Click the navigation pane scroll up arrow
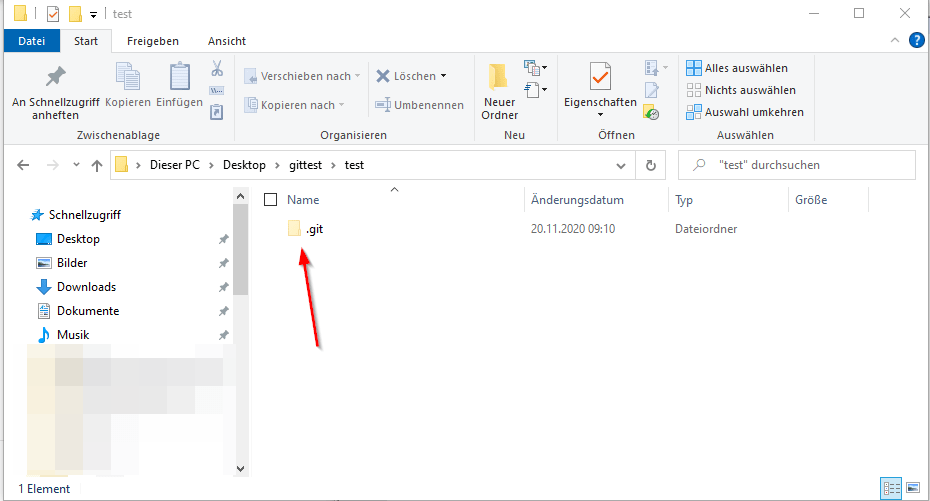Image resolution: width=930 pixels, height=501 pixels. [240, 196]
